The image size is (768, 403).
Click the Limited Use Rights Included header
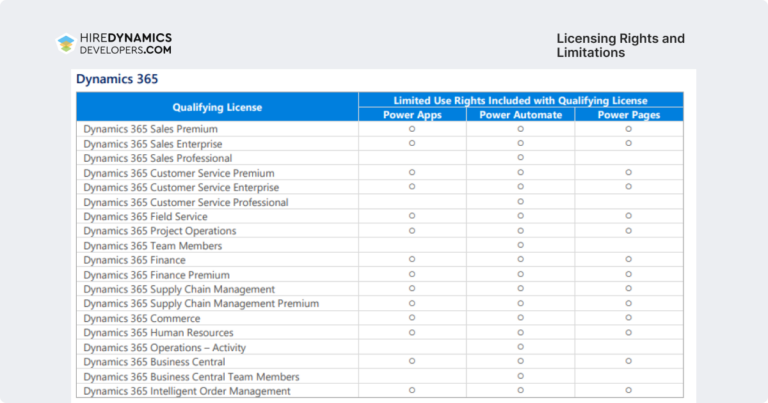click(x=521, y=100)
